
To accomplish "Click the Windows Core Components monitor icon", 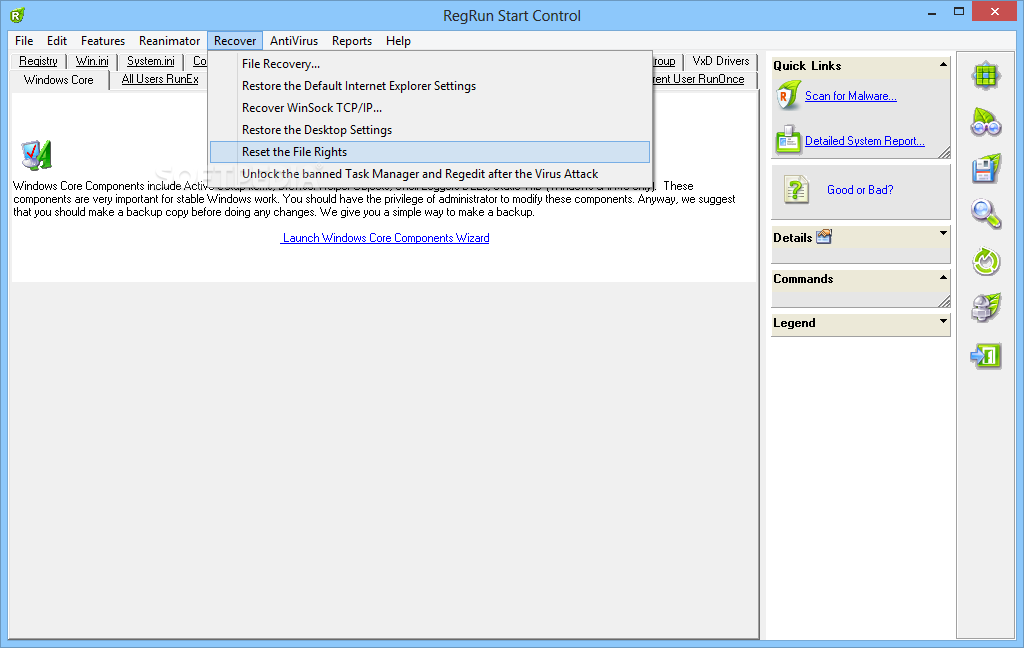I will click(x=37, y=155).
